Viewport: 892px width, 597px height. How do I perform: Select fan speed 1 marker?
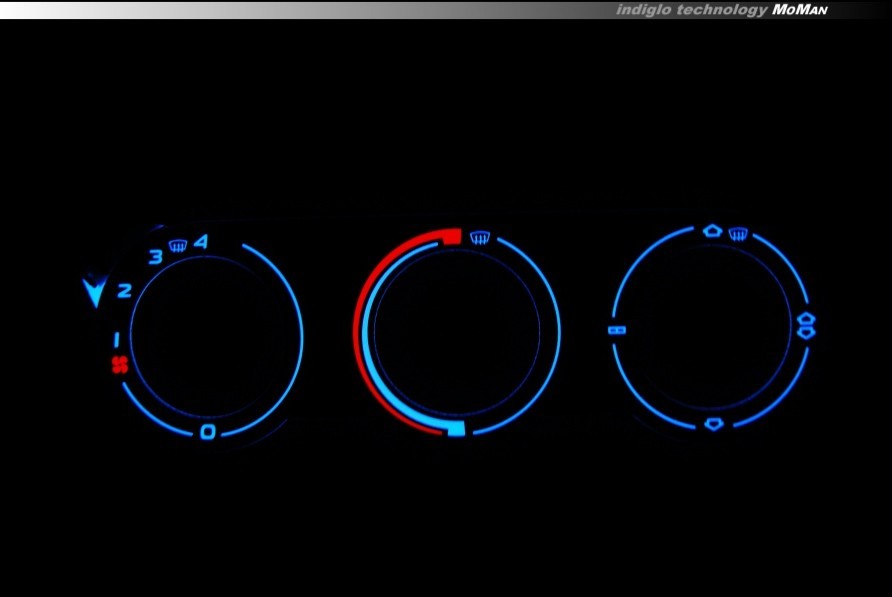click(x=116, y=339)
